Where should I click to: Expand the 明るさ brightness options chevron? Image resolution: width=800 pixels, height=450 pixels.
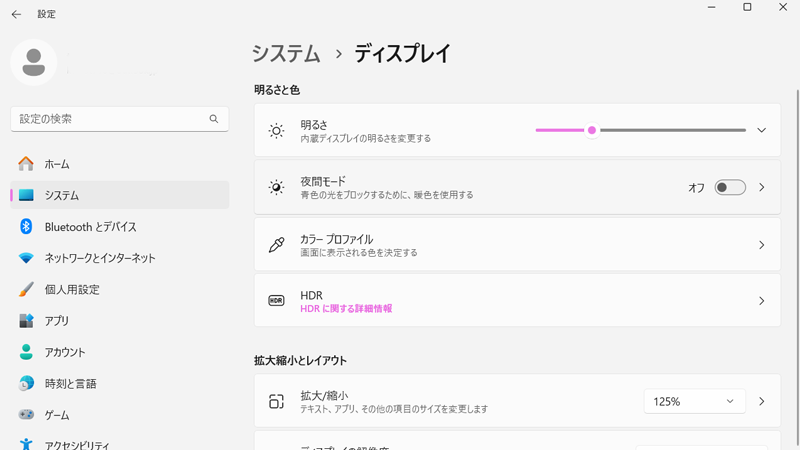(x=761, y=131)
